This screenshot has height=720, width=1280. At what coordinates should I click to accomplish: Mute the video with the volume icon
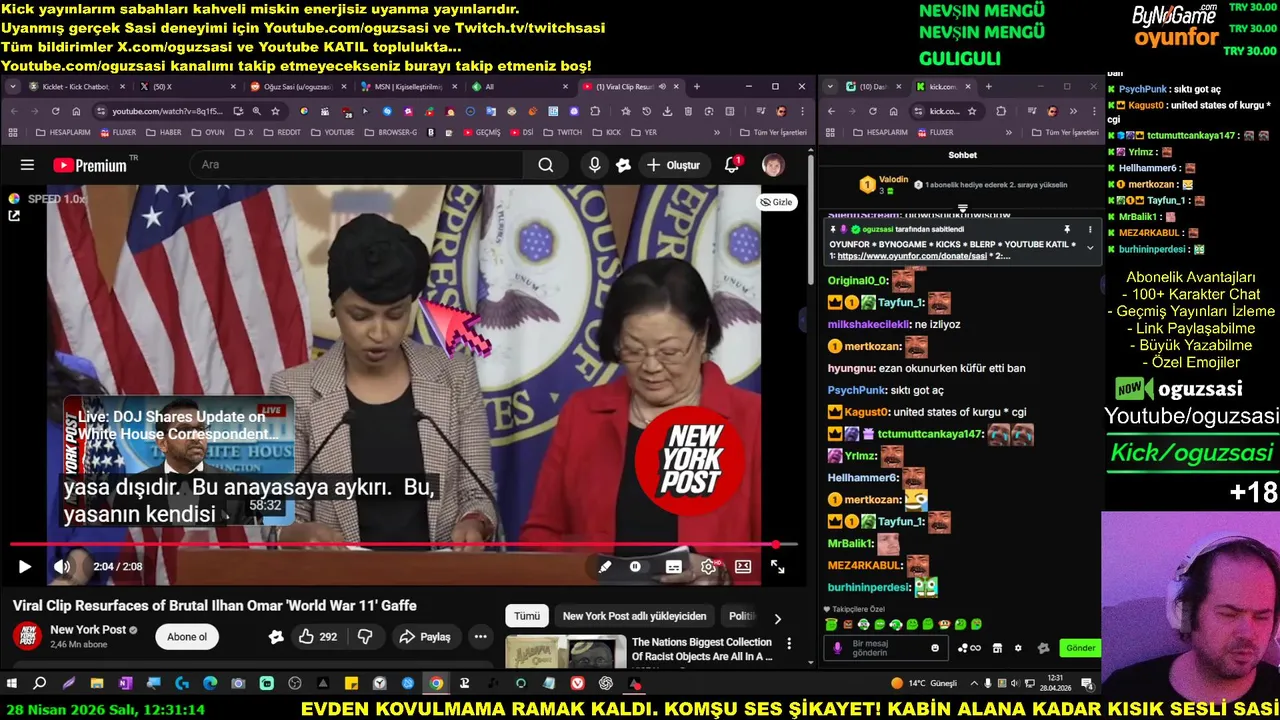[x=62, y=567]
